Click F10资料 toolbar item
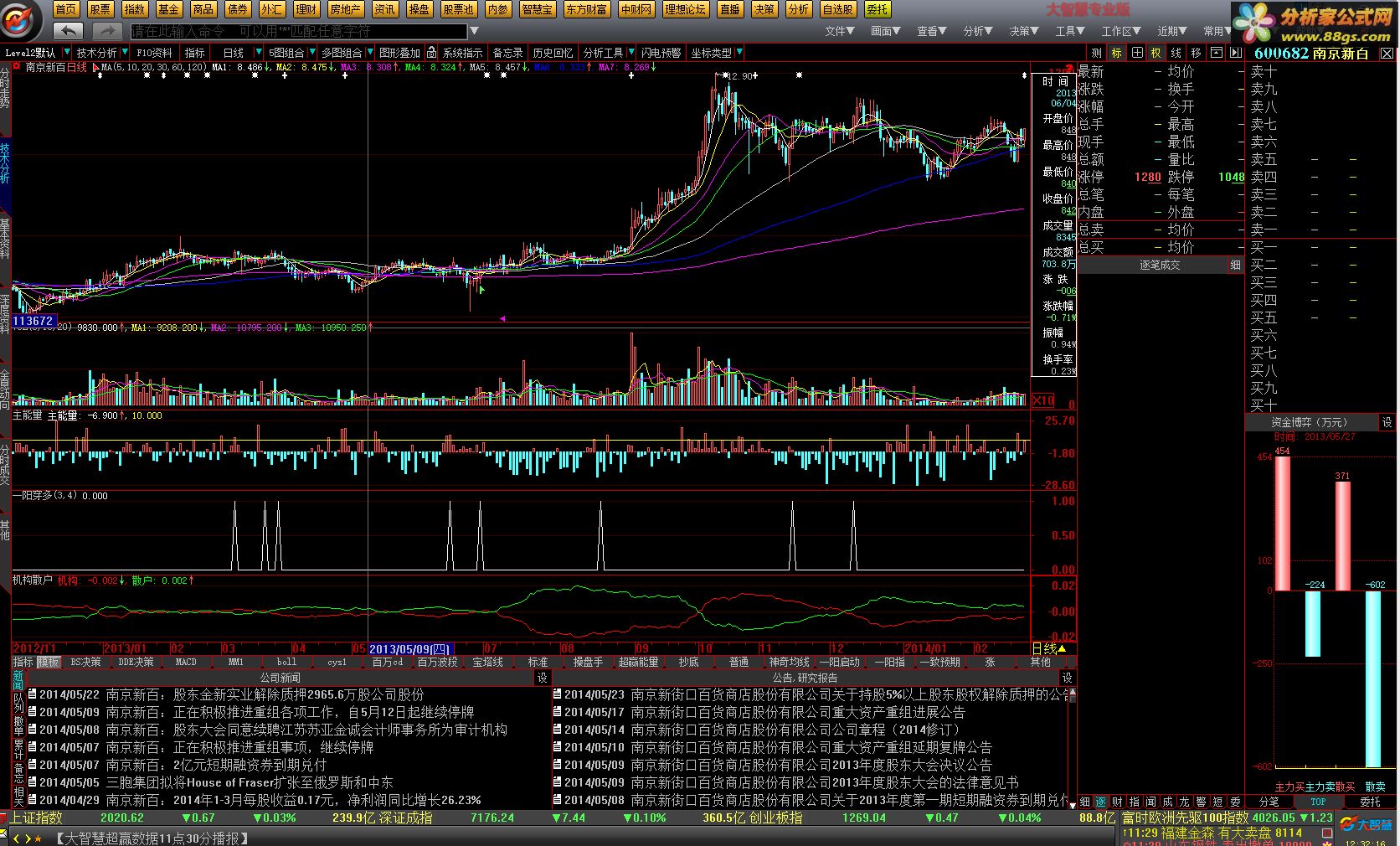1400x846 pixels. point(154,53)
